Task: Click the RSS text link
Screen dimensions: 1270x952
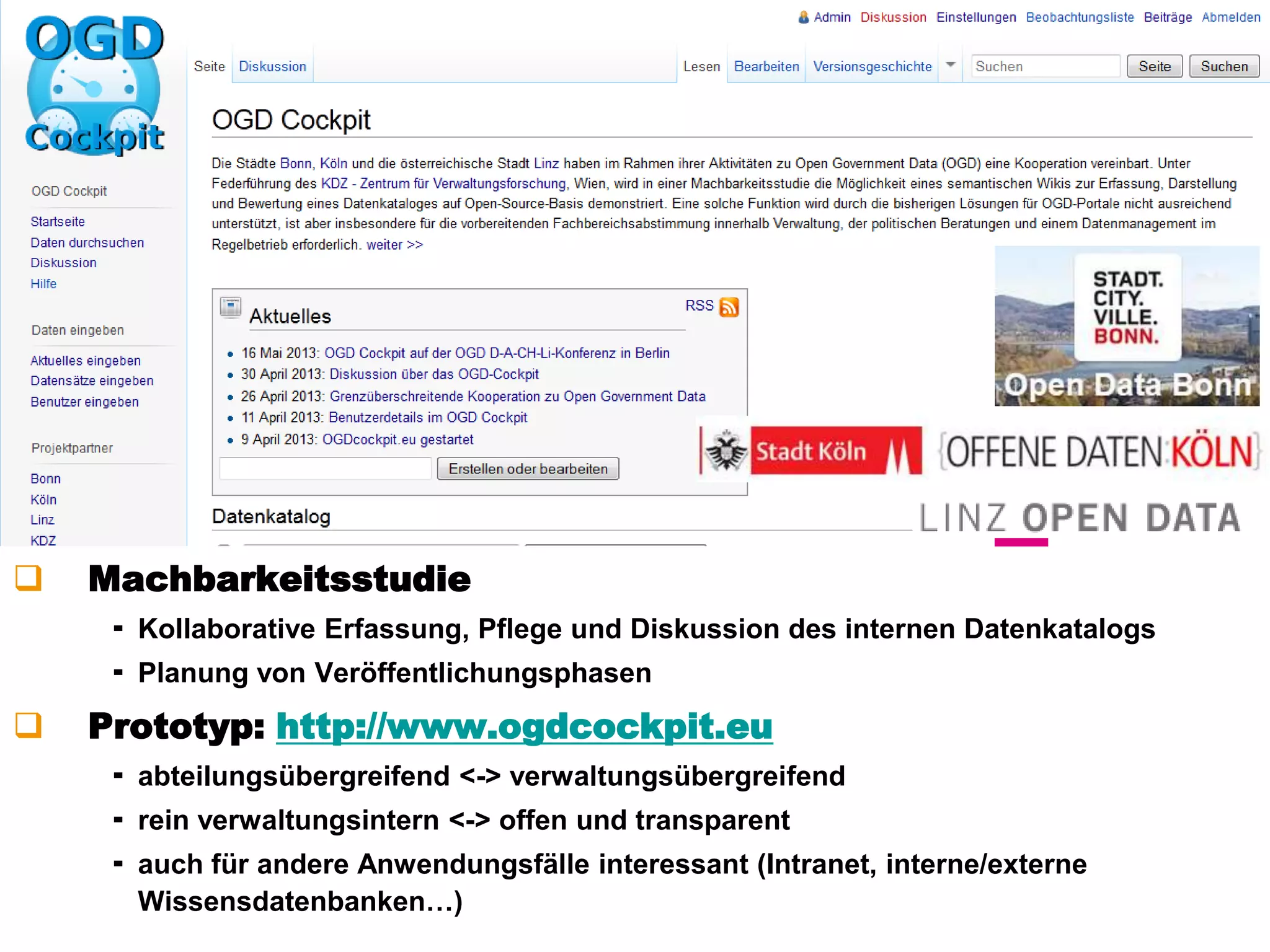Action: (x=699, y=306)
